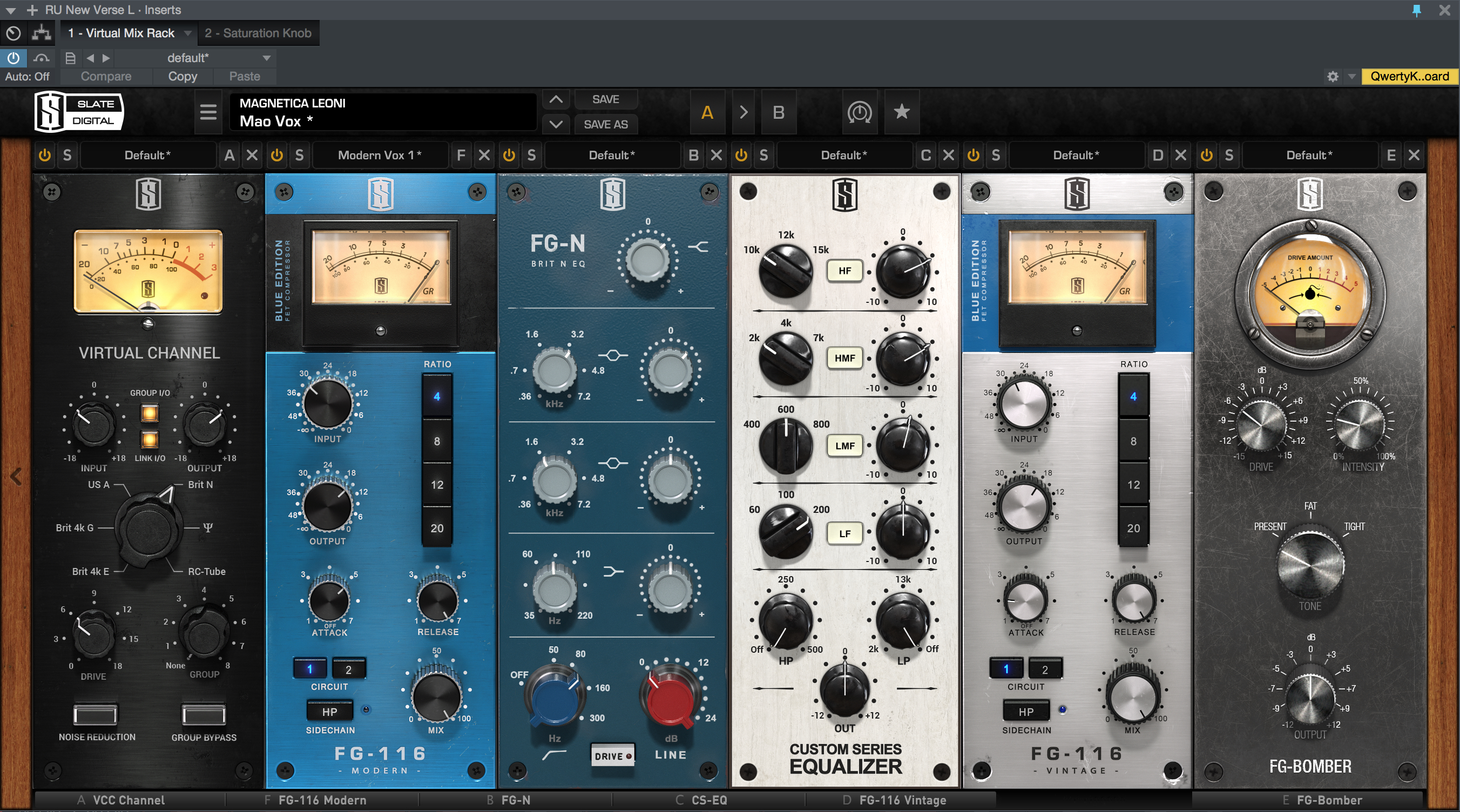The width and height of the screenshot is (1460, 812).
Task: Select ratio 20 on FG-116 Modern
Action: click(437, 528)
